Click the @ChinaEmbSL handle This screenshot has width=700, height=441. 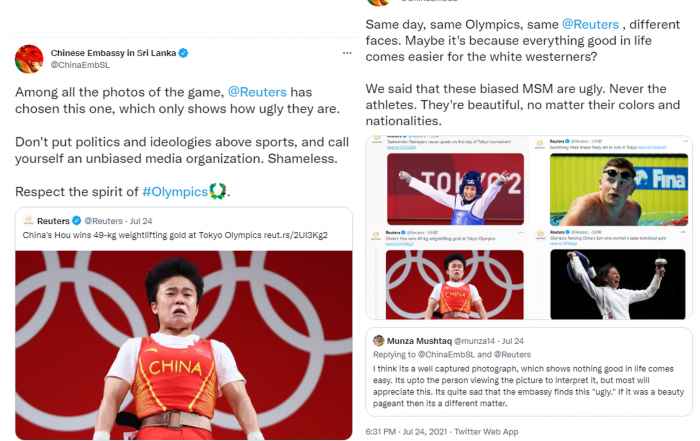80,65
